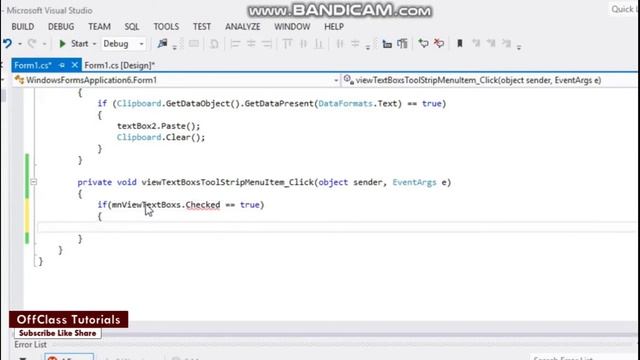Click in the Quick Launch search box
The width and height of the screenshot is (640, 360).
tap(623, 9)
